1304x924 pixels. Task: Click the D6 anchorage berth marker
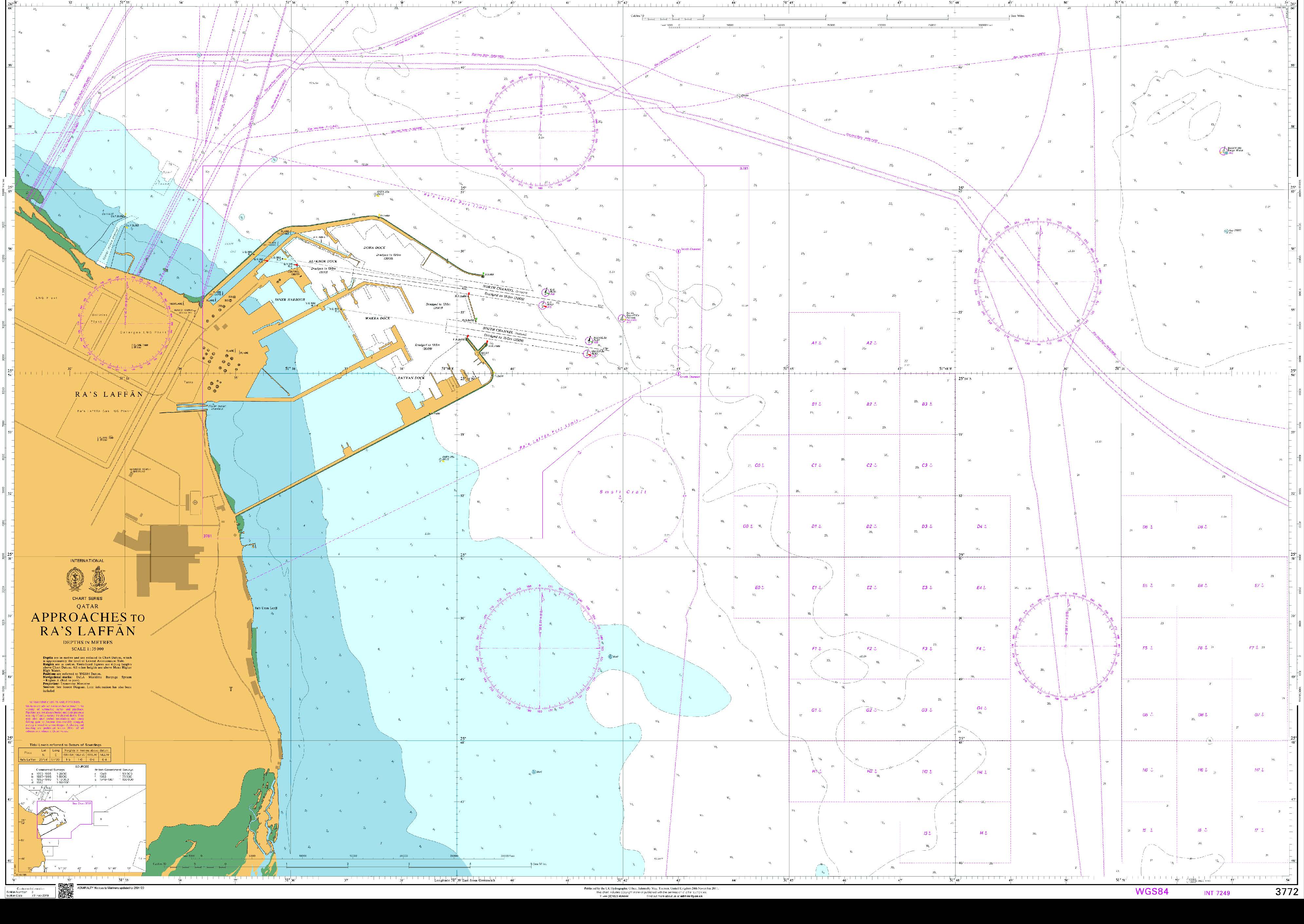pos(1202,527)
